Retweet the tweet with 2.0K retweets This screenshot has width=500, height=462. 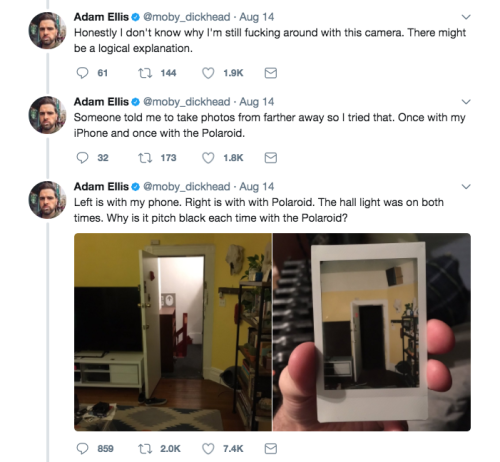(x=145, y=449)
